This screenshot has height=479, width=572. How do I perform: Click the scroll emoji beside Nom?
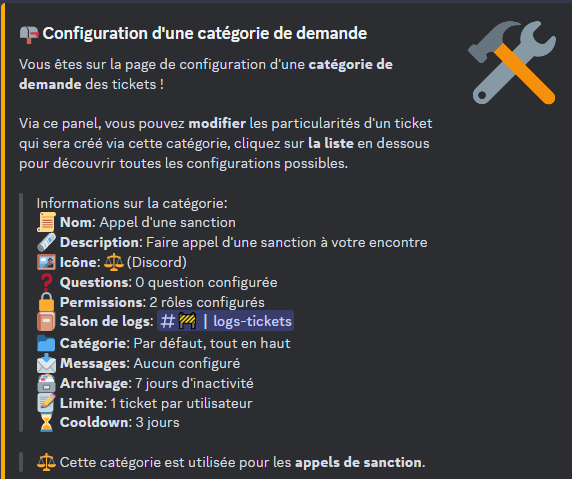[46, 222]
